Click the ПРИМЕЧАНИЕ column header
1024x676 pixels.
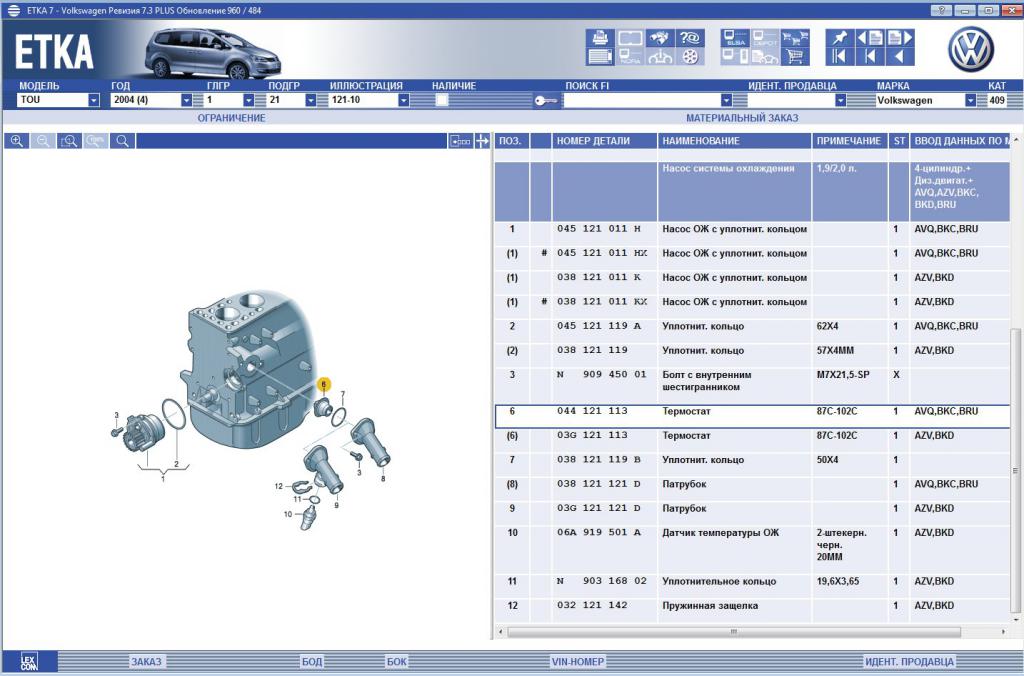[x=849, y=141]
